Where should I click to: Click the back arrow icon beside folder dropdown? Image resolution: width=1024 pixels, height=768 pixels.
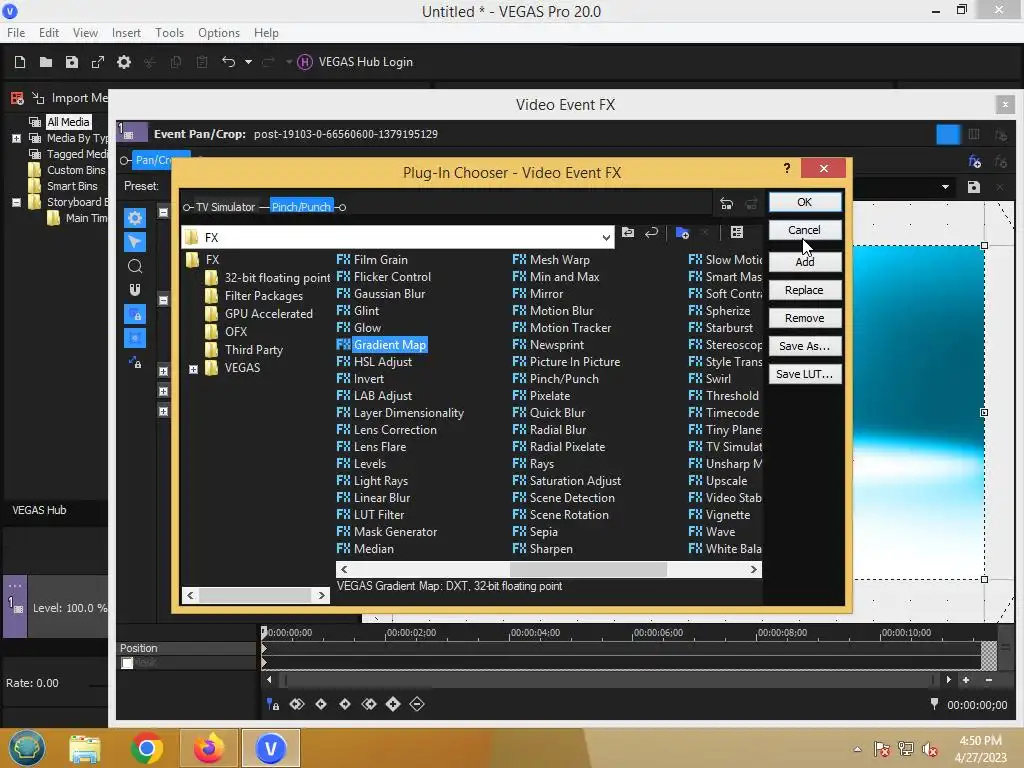(651, 232)
